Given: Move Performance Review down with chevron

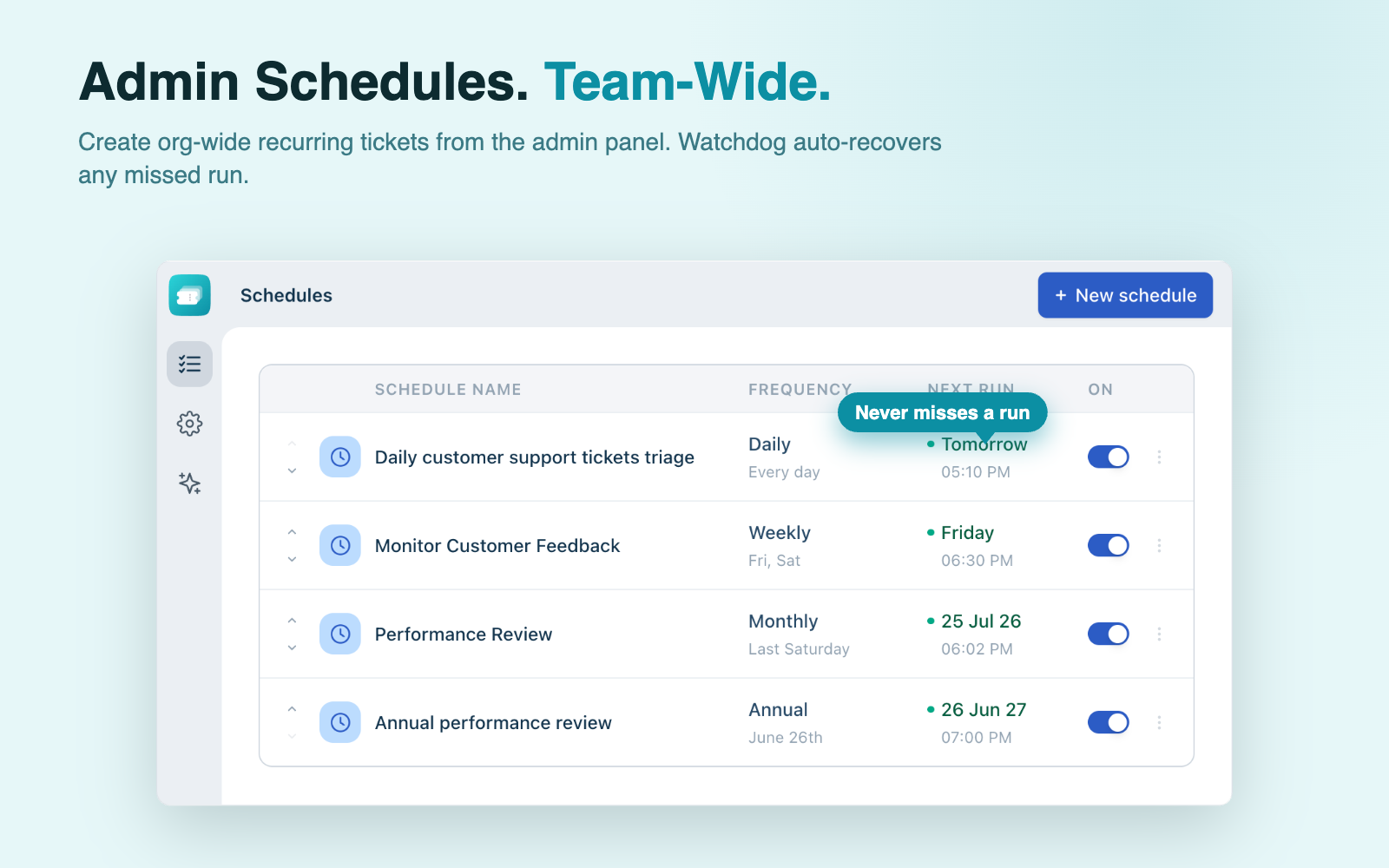Looking at the screenshot, I should (x=293, y=648).
